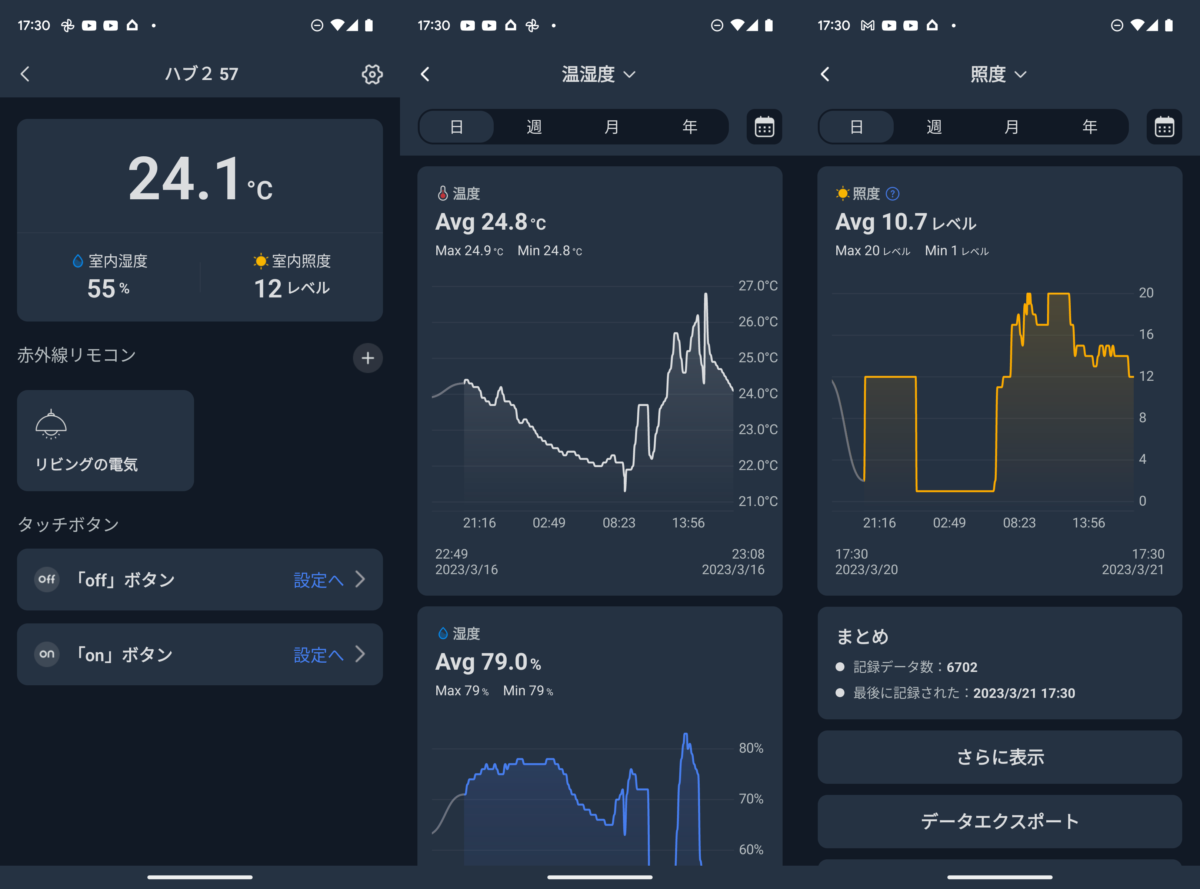The width and height of the screenshot is (1200, 889).
Task: Tap battery icon in left screen status bar
Action: 369,25
